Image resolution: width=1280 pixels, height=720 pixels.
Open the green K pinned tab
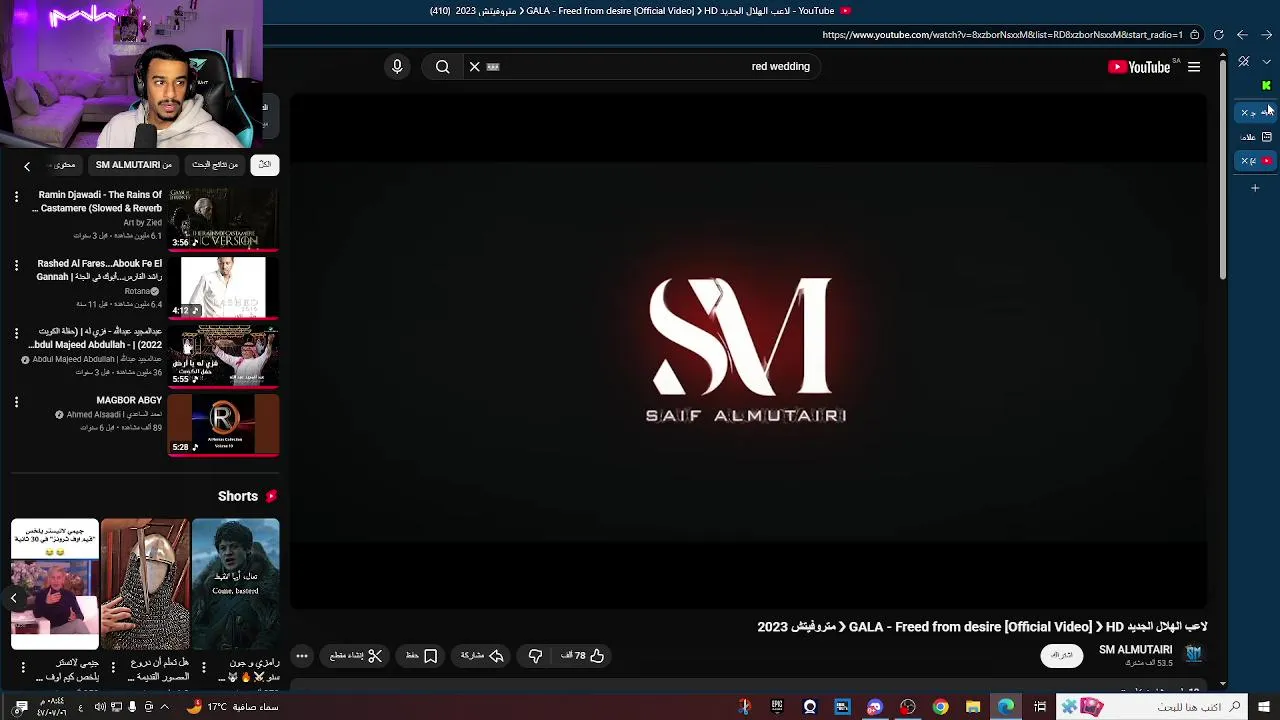click(1266, 86)
